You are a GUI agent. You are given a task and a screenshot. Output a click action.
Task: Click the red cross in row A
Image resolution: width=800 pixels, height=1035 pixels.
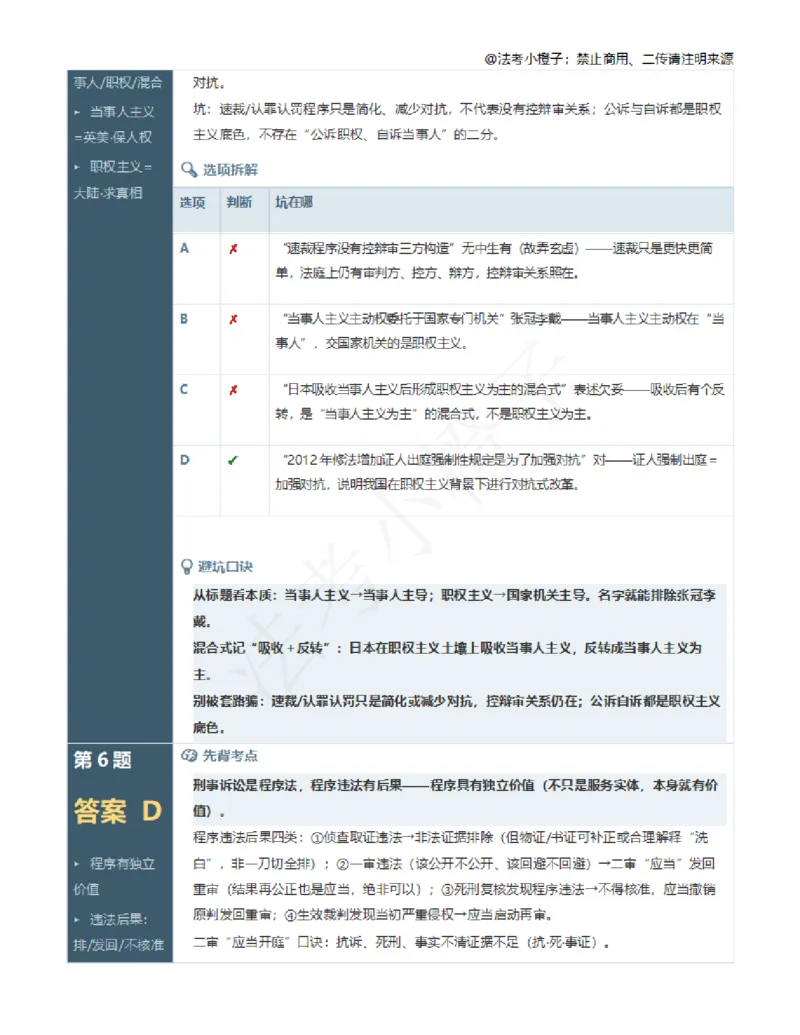click(233, 249)
